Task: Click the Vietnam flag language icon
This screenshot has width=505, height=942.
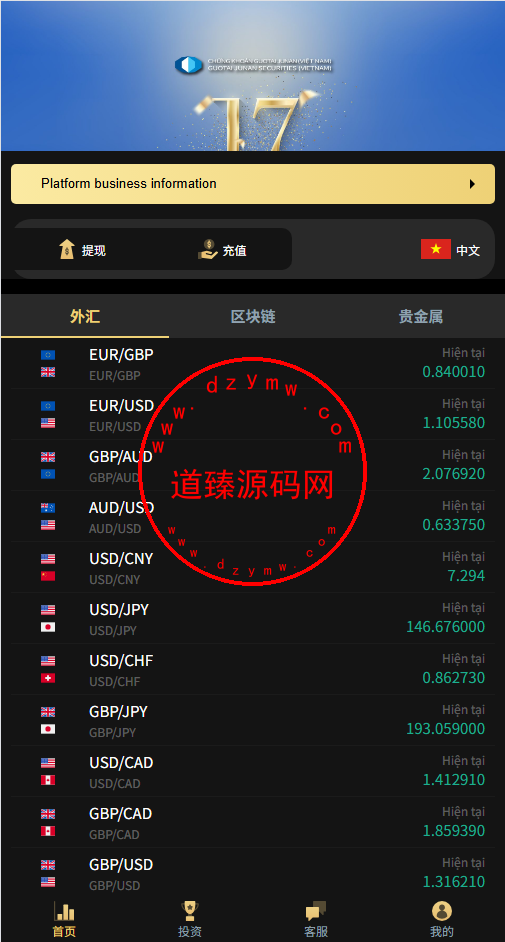Action: coord(435,249)
